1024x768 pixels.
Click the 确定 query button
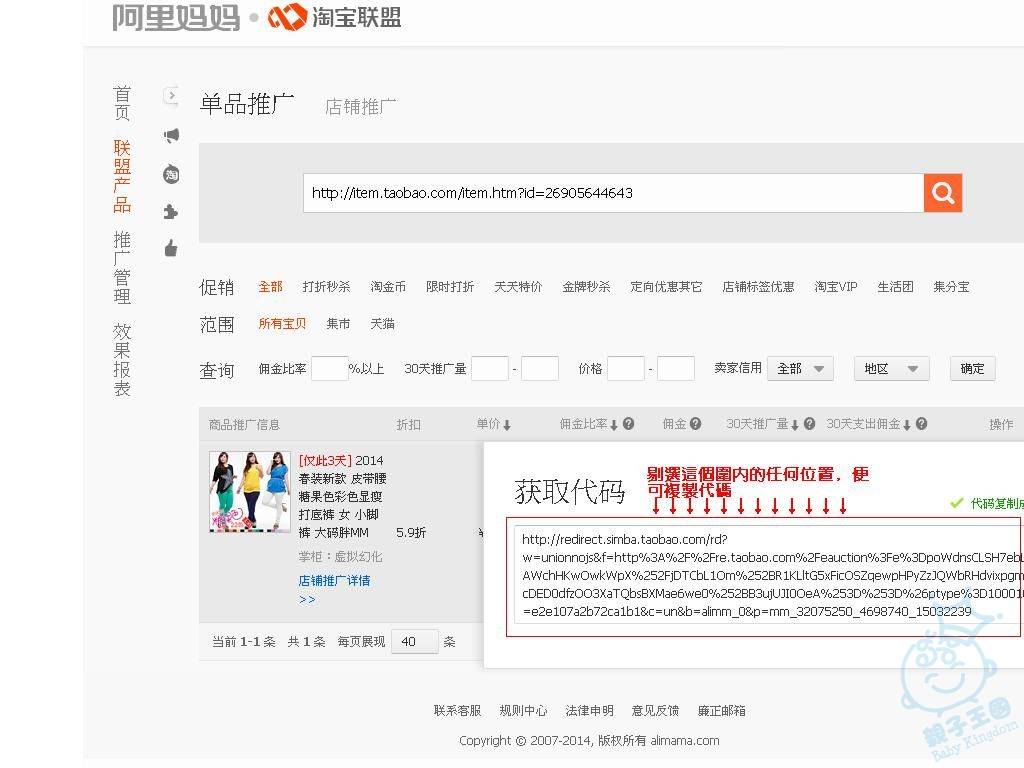point(972,369)
